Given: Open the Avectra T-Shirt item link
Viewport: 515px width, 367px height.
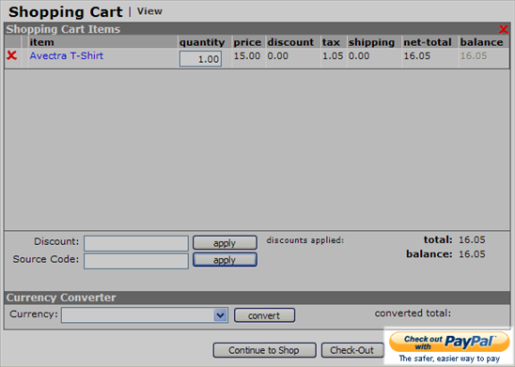Looking at the screenshot, I should pos(66,56).
